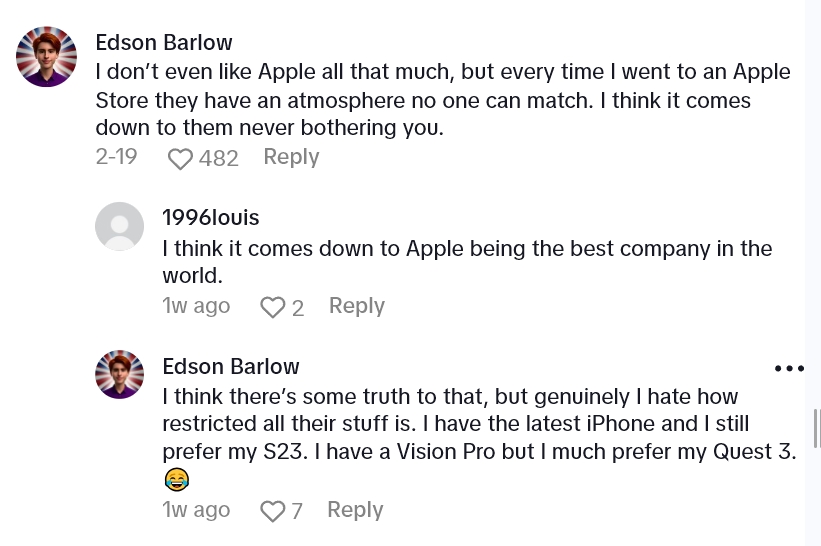Screen dimensions: 821x546
Task: Click Edson Barlow's avatar beside the Vision Pro reply
Action: (x=119, y=375)
